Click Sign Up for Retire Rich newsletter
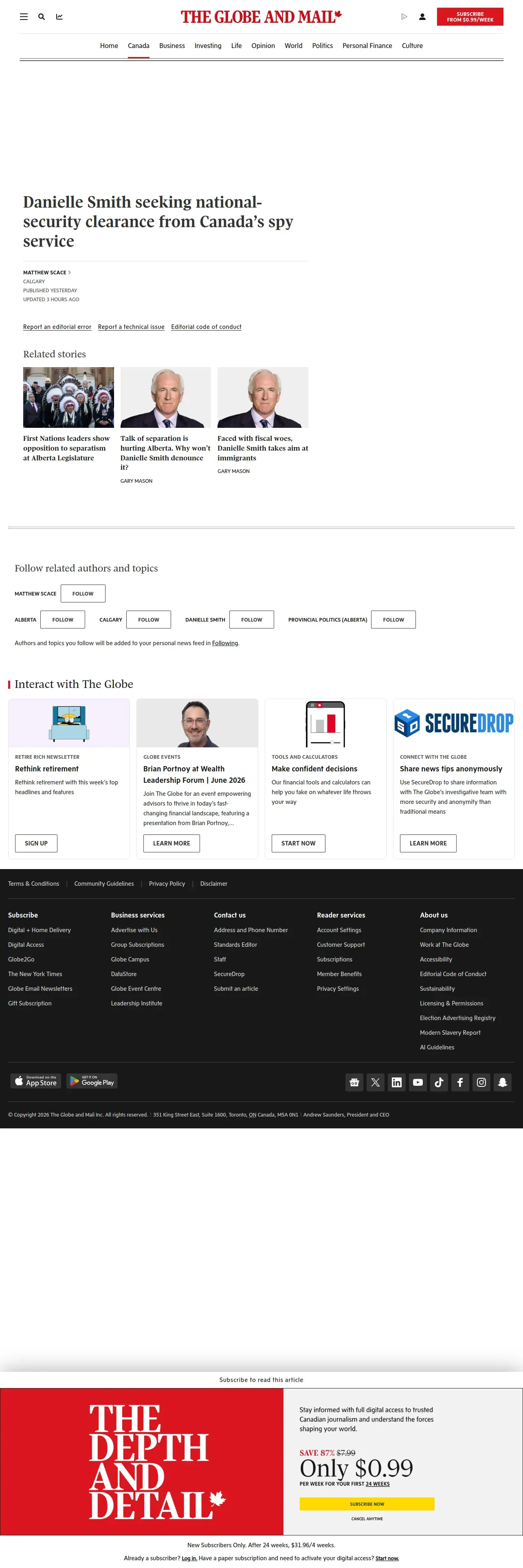The width and height of the screenshot is (523, 1568). click(x=36, y=843)
